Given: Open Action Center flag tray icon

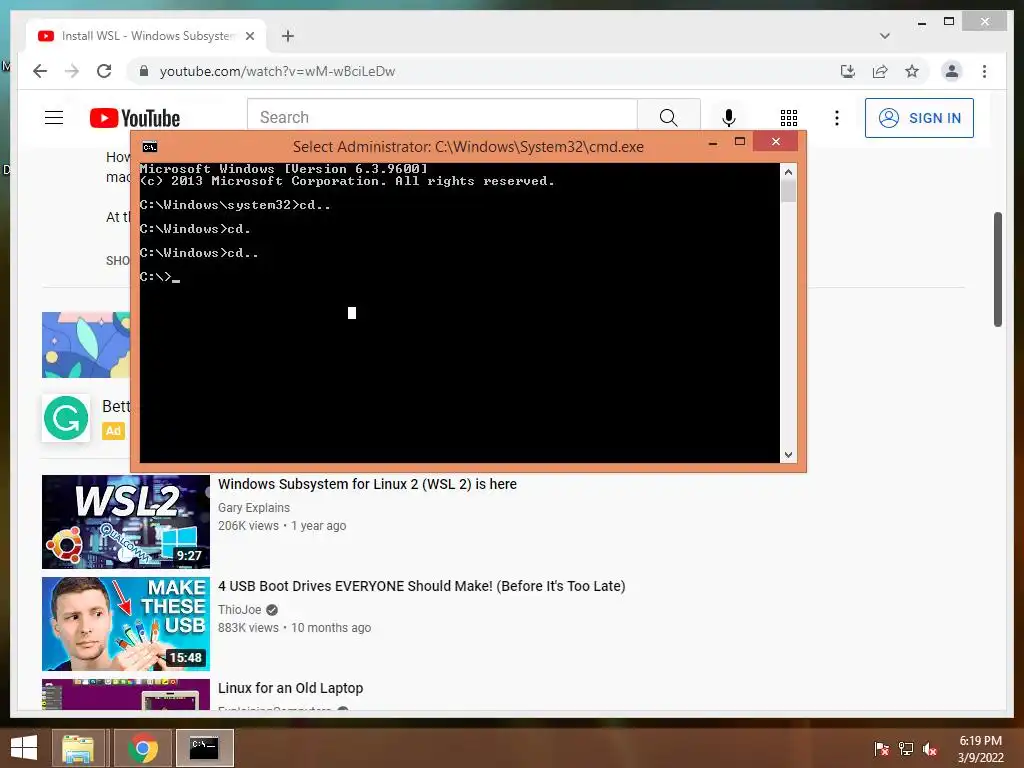Looking at the screenshot, I should pyautogui.click(x=882, y=748).
